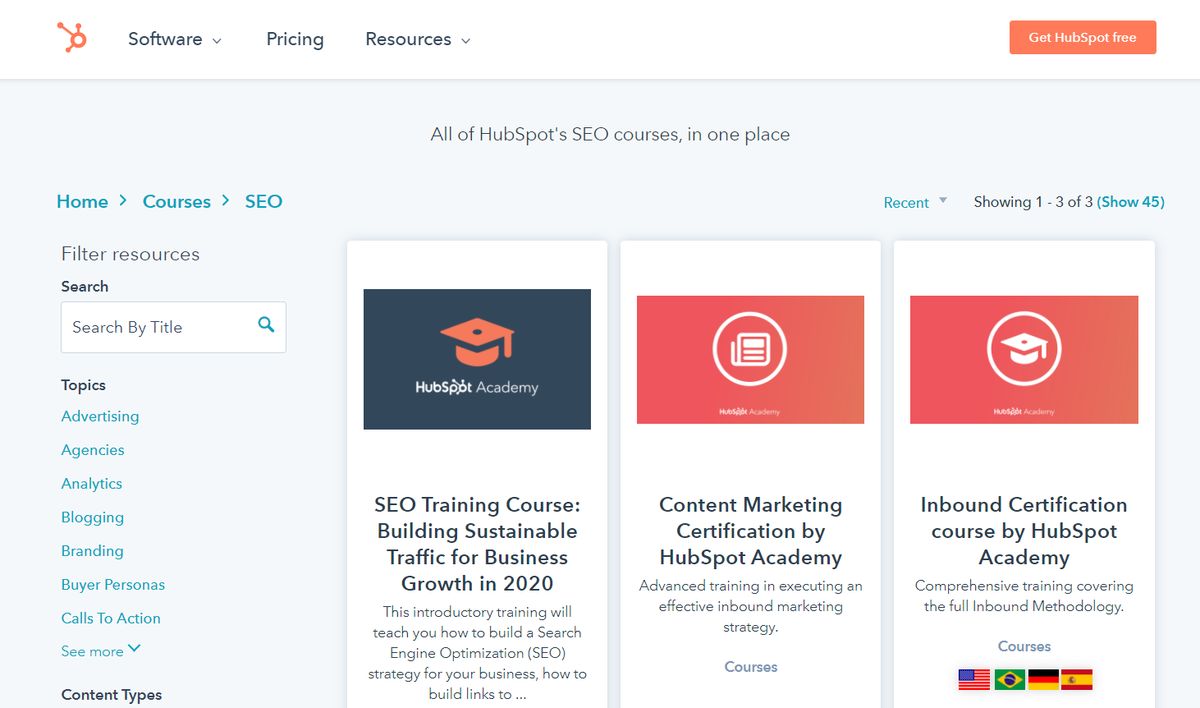The height and width of the screenshot is (708, 1200).
Task: Filter by Analytics topic
Action: coord(92,483)
